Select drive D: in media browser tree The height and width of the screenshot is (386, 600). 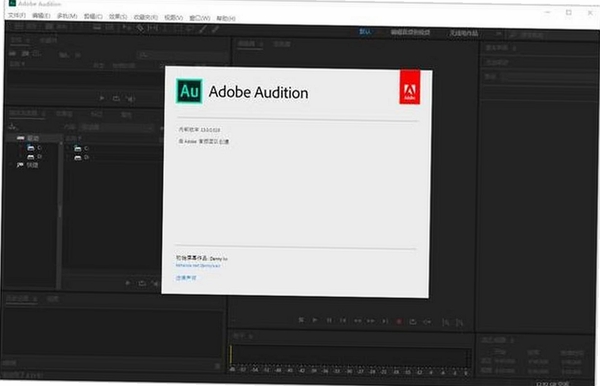click(34, 156)
